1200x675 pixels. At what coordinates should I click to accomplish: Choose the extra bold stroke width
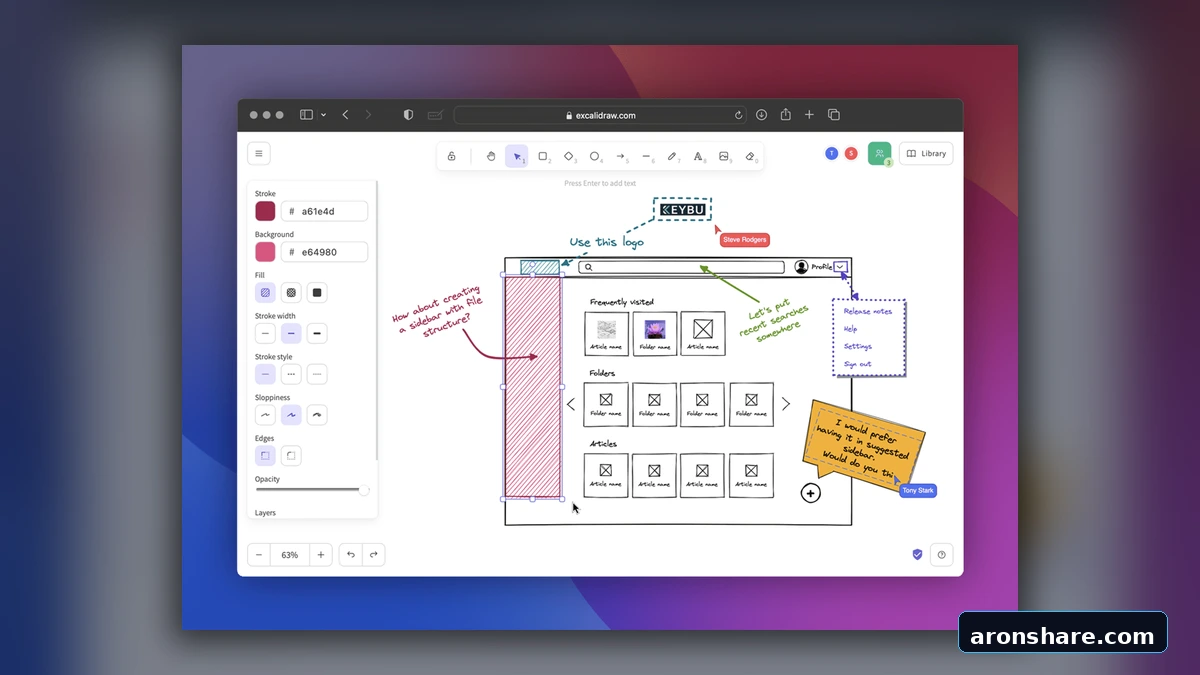[317, 334]
